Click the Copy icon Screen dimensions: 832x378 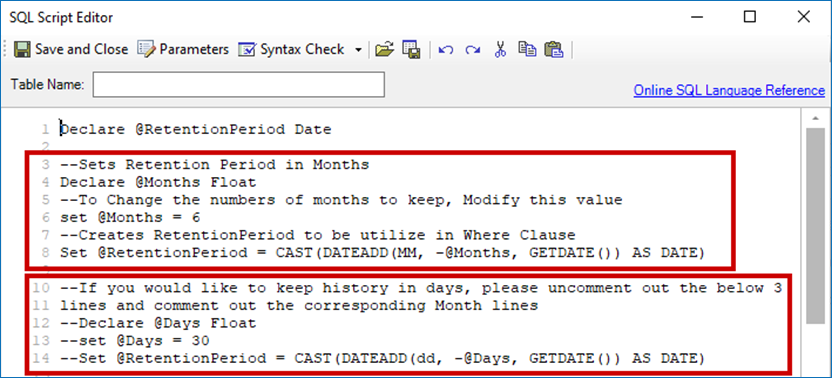(527, 49)
